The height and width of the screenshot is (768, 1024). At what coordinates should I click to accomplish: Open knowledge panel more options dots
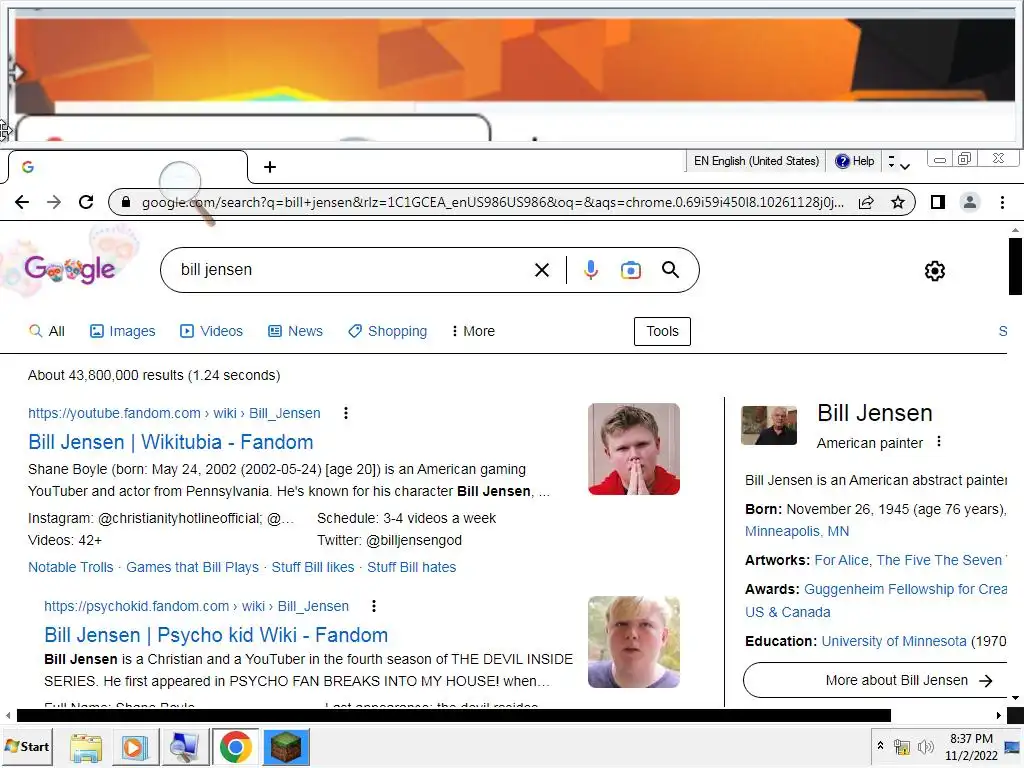click(939, 441)
